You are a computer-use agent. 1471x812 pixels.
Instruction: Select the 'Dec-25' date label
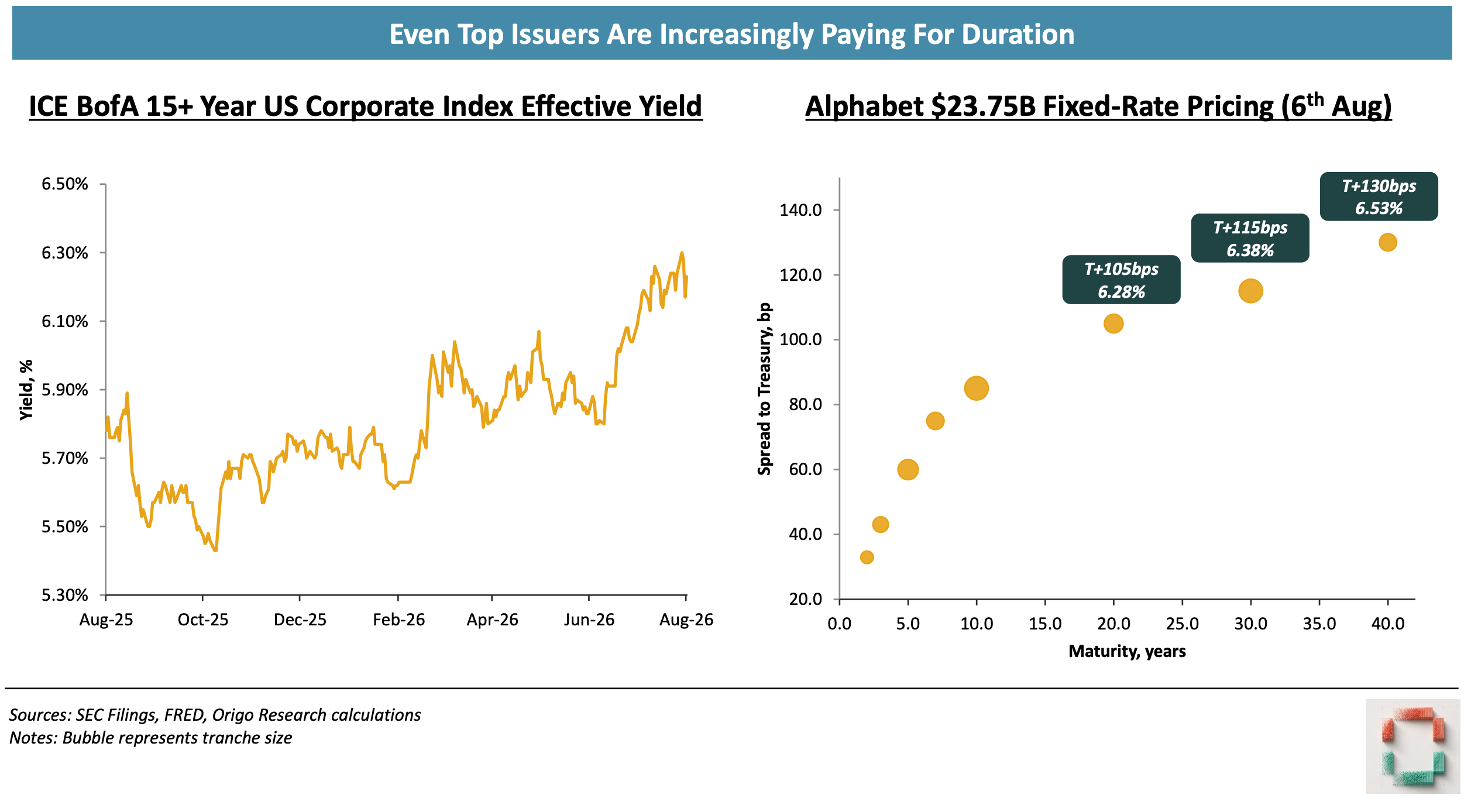pyautogui.click(x=300, y=620)
